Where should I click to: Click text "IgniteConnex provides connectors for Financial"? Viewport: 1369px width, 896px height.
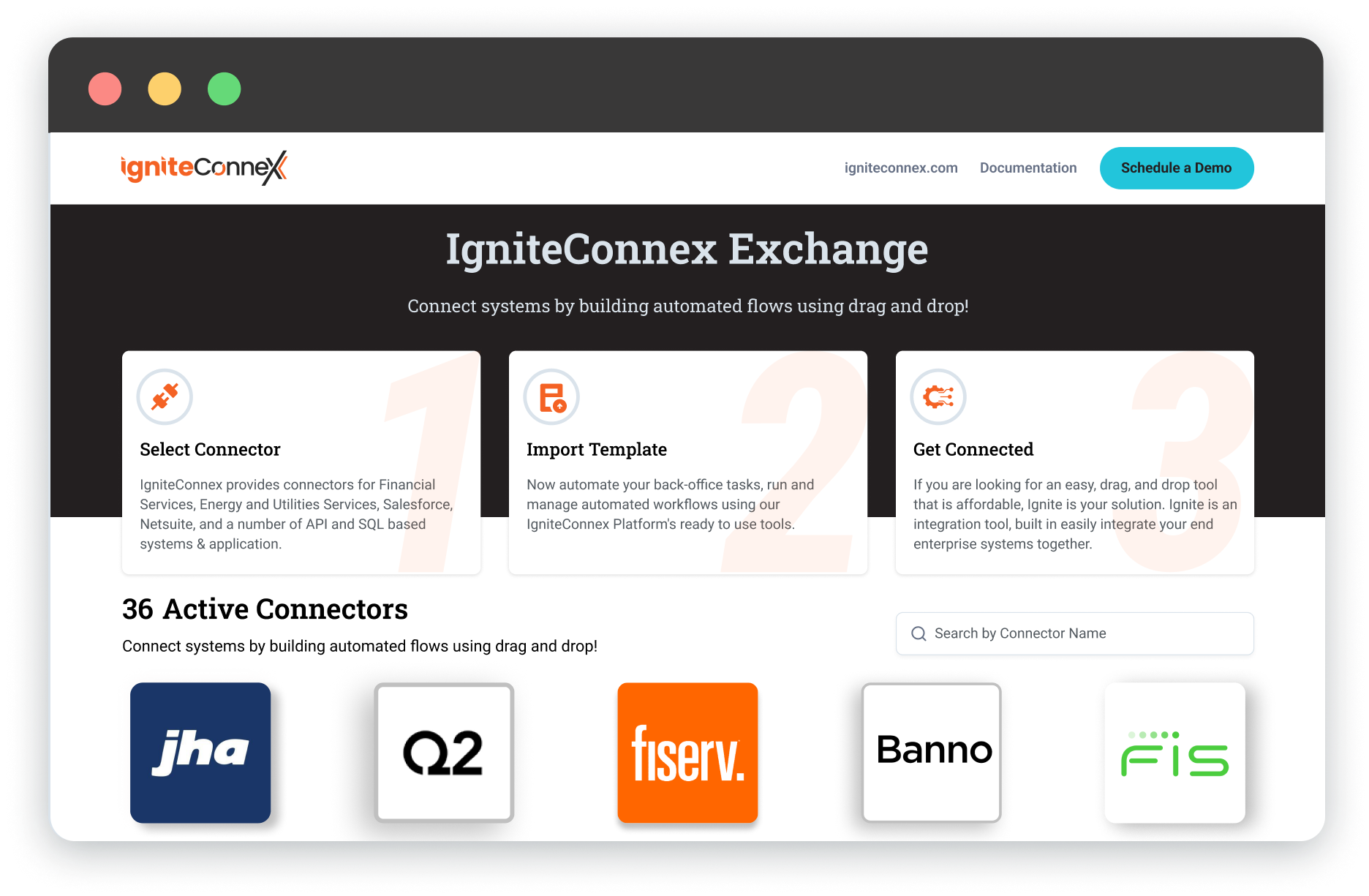point(287,485)
